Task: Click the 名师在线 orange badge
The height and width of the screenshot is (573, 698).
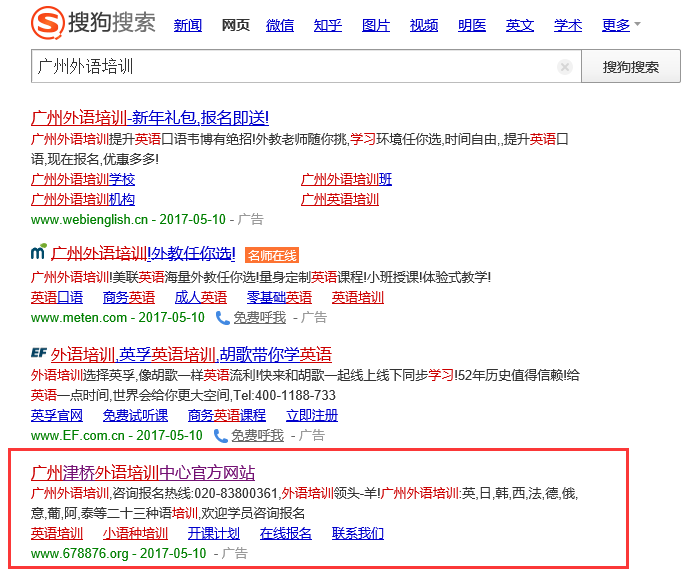Action: point(272,255)
